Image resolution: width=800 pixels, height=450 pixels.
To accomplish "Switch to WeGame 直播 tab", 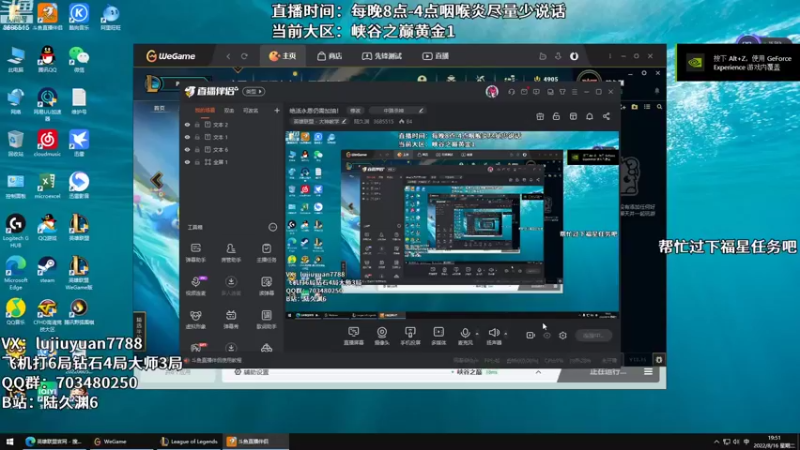I will (436, 56).
